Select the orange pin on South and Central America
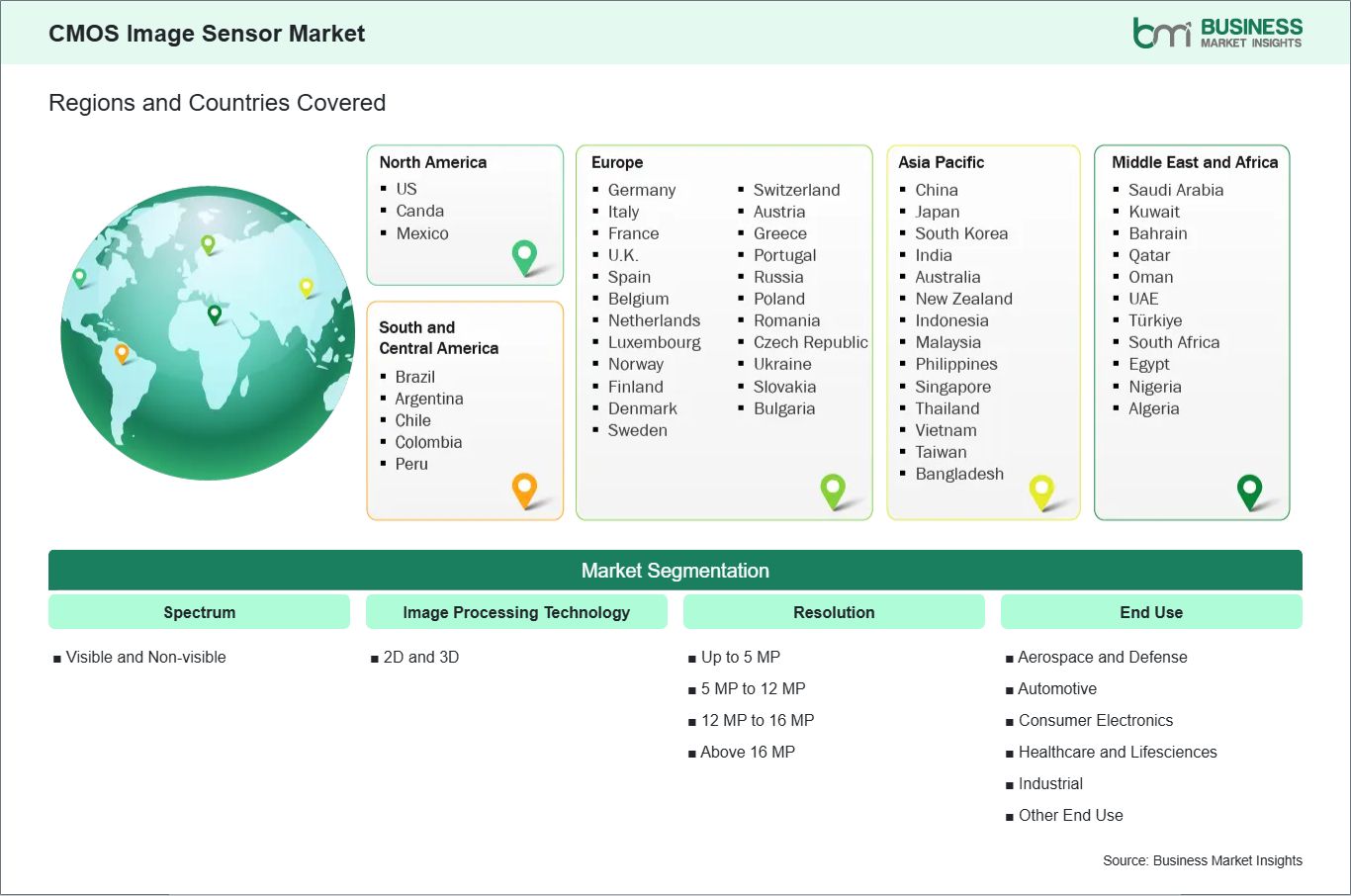Viewport: 1351px width, 896px height. click(x=523, y=489)
